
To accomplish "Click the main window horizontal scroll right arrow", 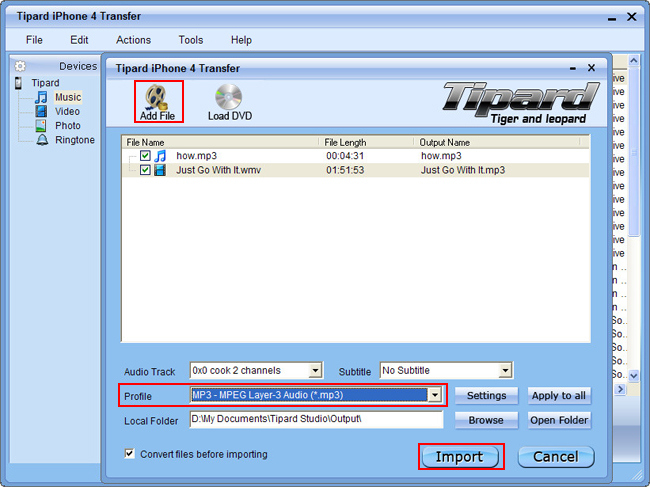I will click(620, 389).
